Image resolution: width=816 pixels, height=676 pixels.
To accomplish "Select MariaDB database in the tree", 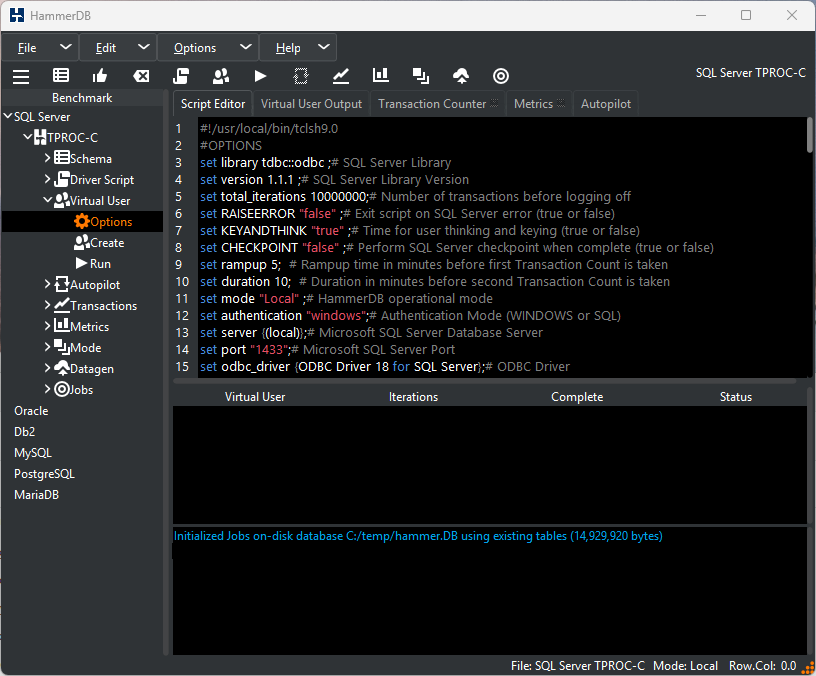I will [x=36, y=494].
